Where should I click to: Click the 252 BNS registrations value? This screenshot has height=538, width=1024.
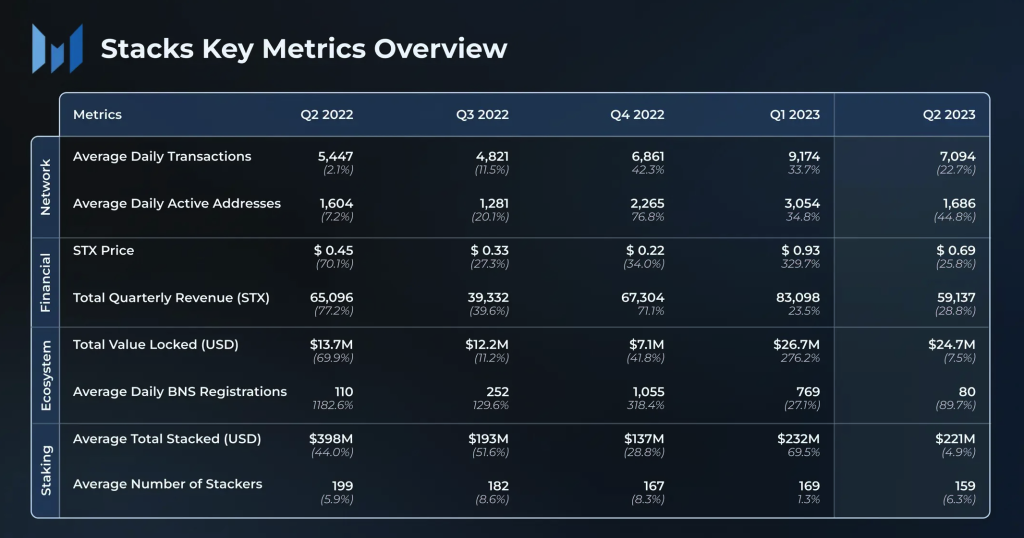click(497, 392)
